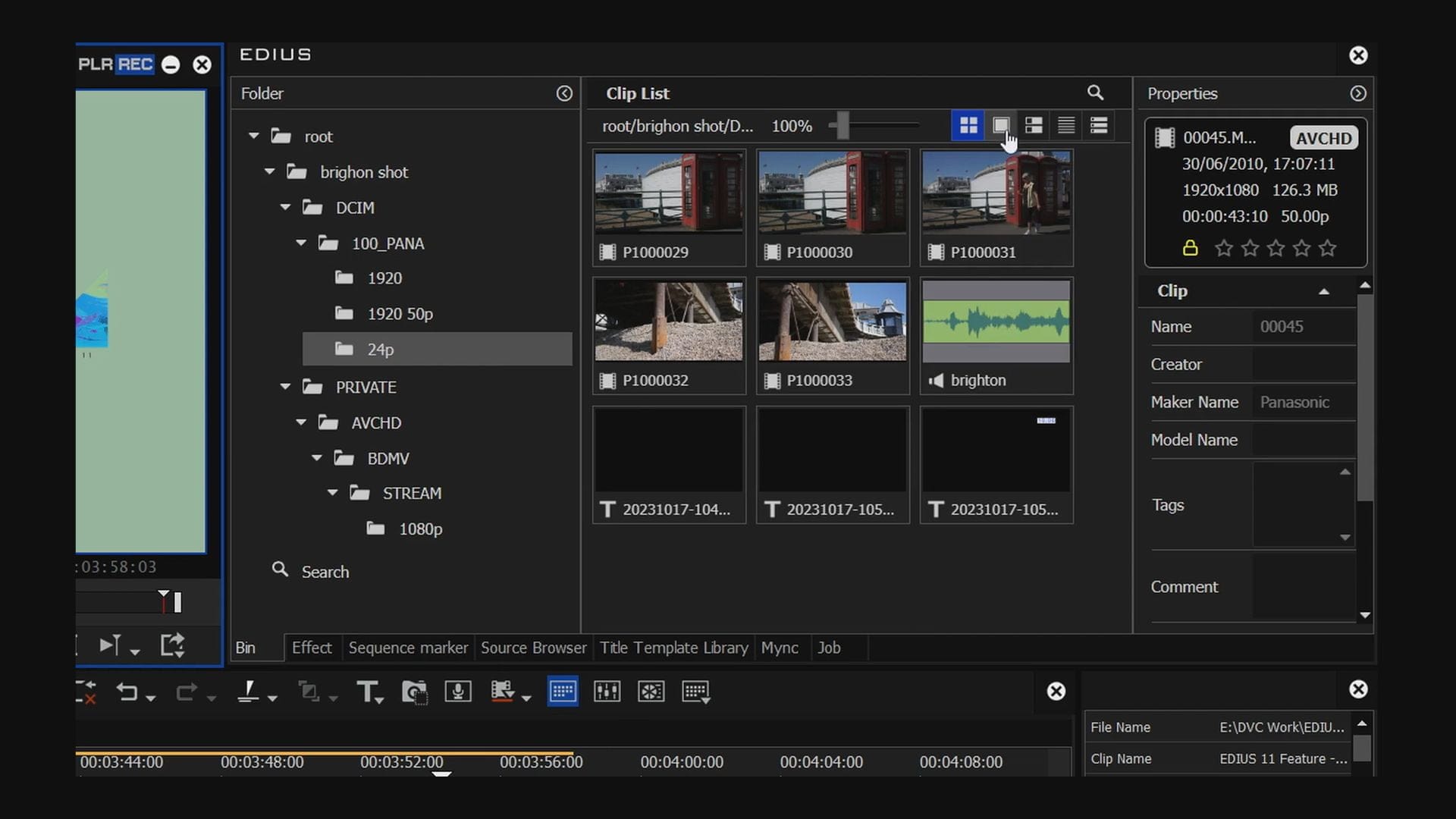Adjust the thumbnail size slider
The width and height of the screenshot is (1456, 819).
coord(842,125)
